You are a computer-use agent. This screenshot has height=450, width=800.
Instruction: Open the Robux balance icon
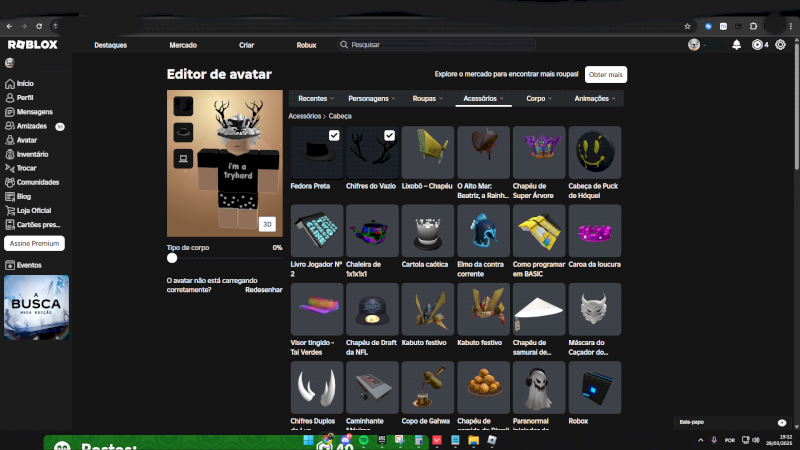point(757,45)
